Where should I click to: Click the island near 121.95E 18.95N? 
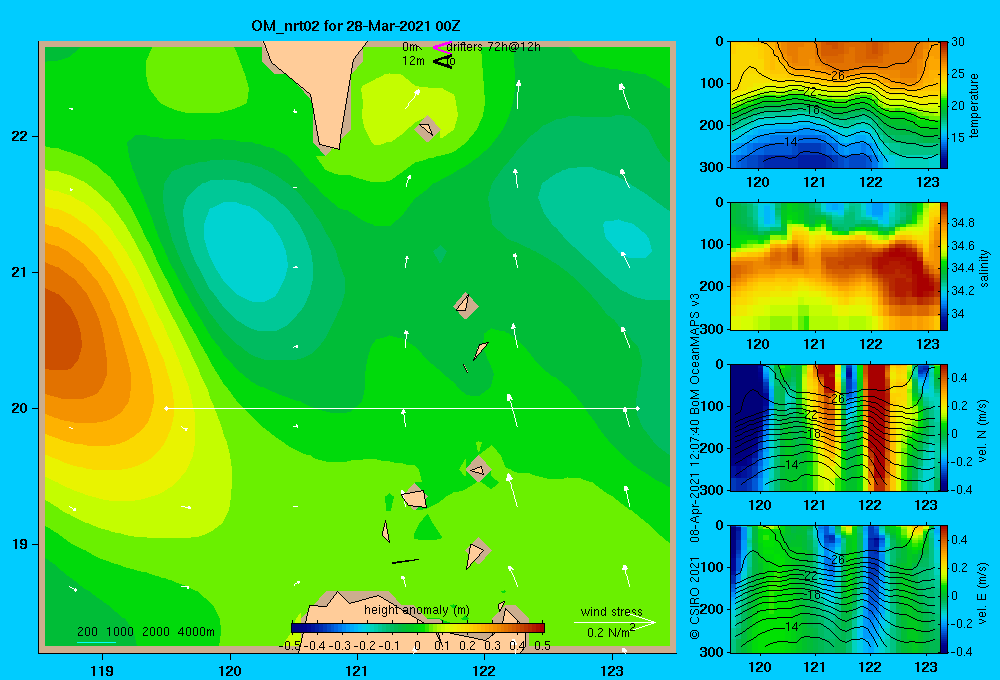[x=476, y=554]
